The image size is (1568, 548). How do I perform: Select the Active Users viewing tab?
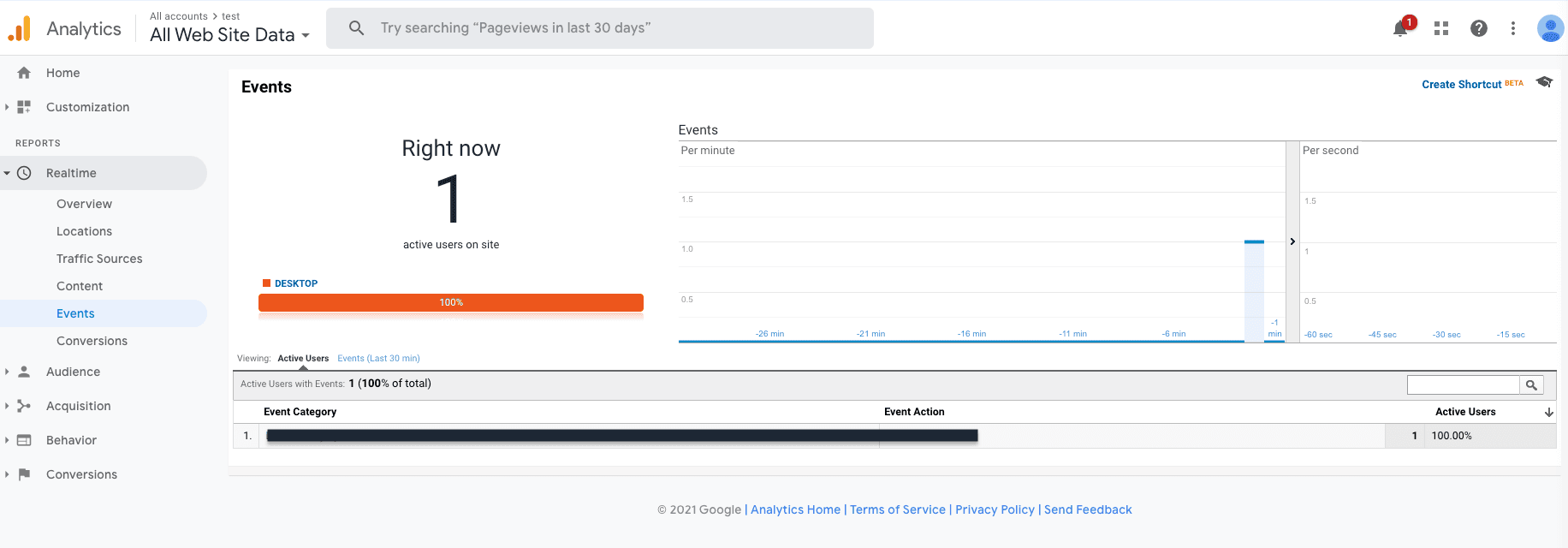click(303, 359)
